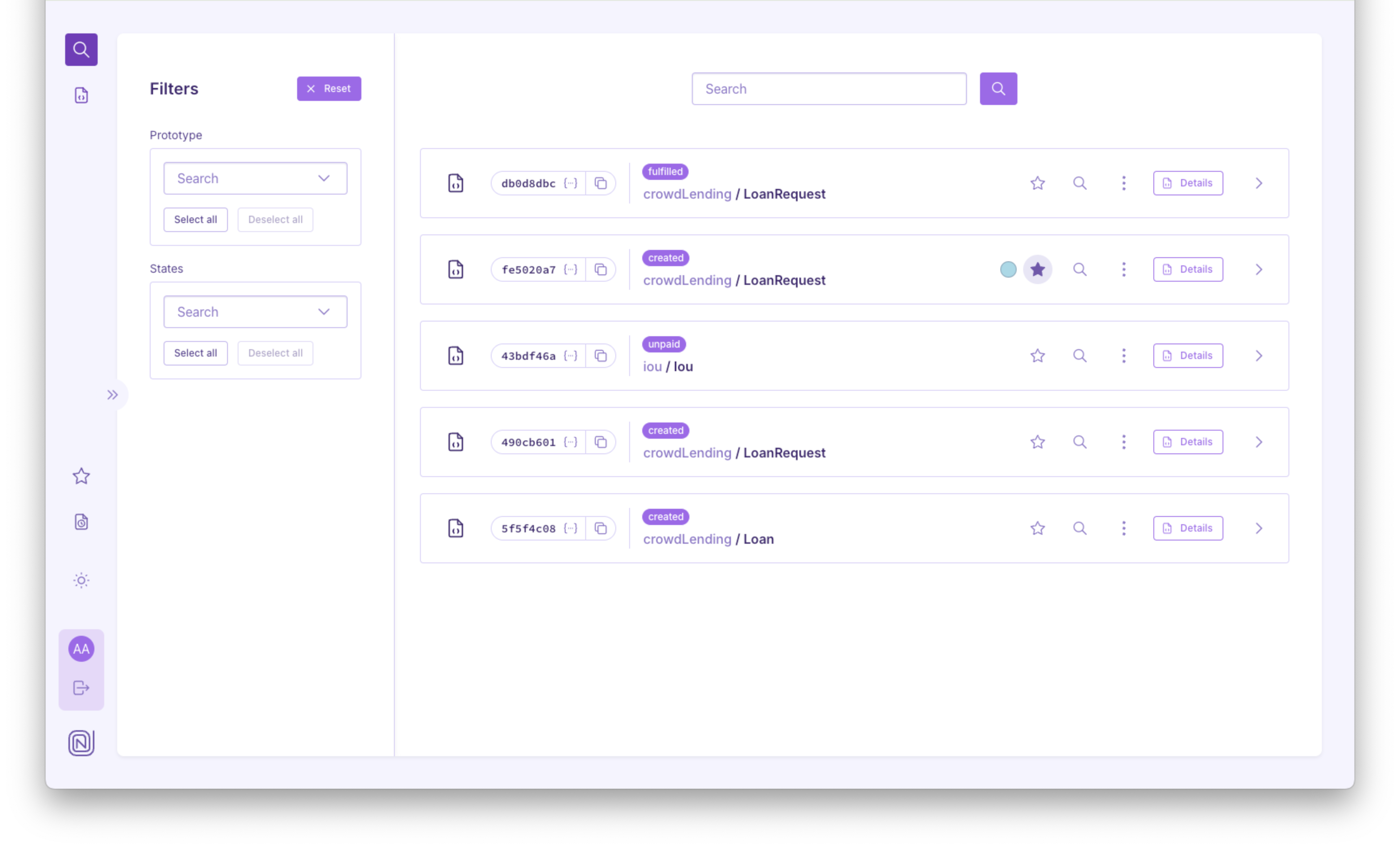
Task: Open the protocols document icon in the sidebar
Action: coord(81,95)
